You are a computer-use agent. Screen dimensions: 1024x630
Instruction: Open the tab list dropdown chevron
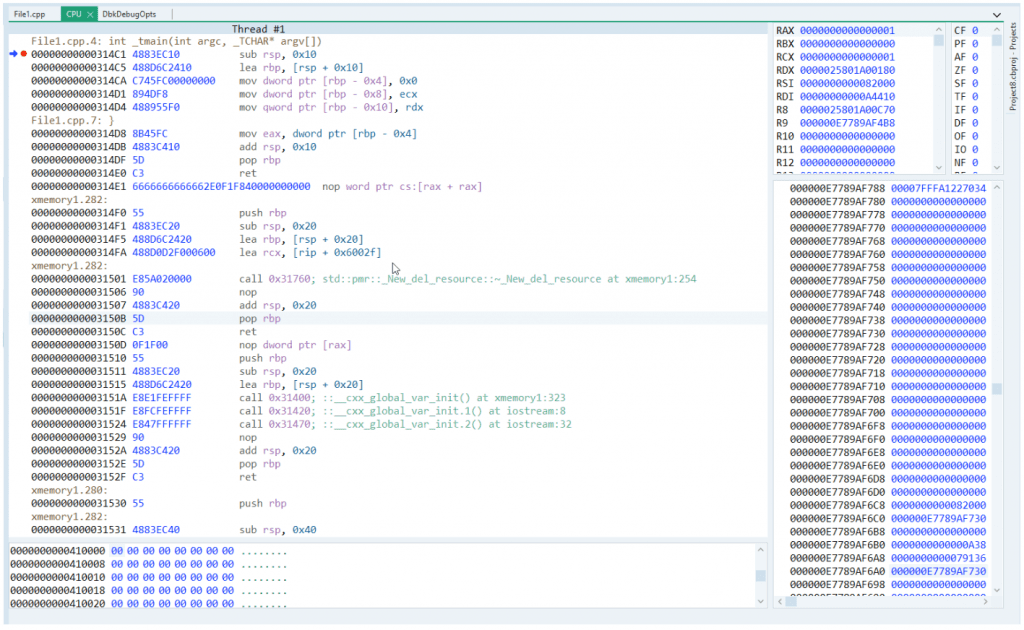997,14
